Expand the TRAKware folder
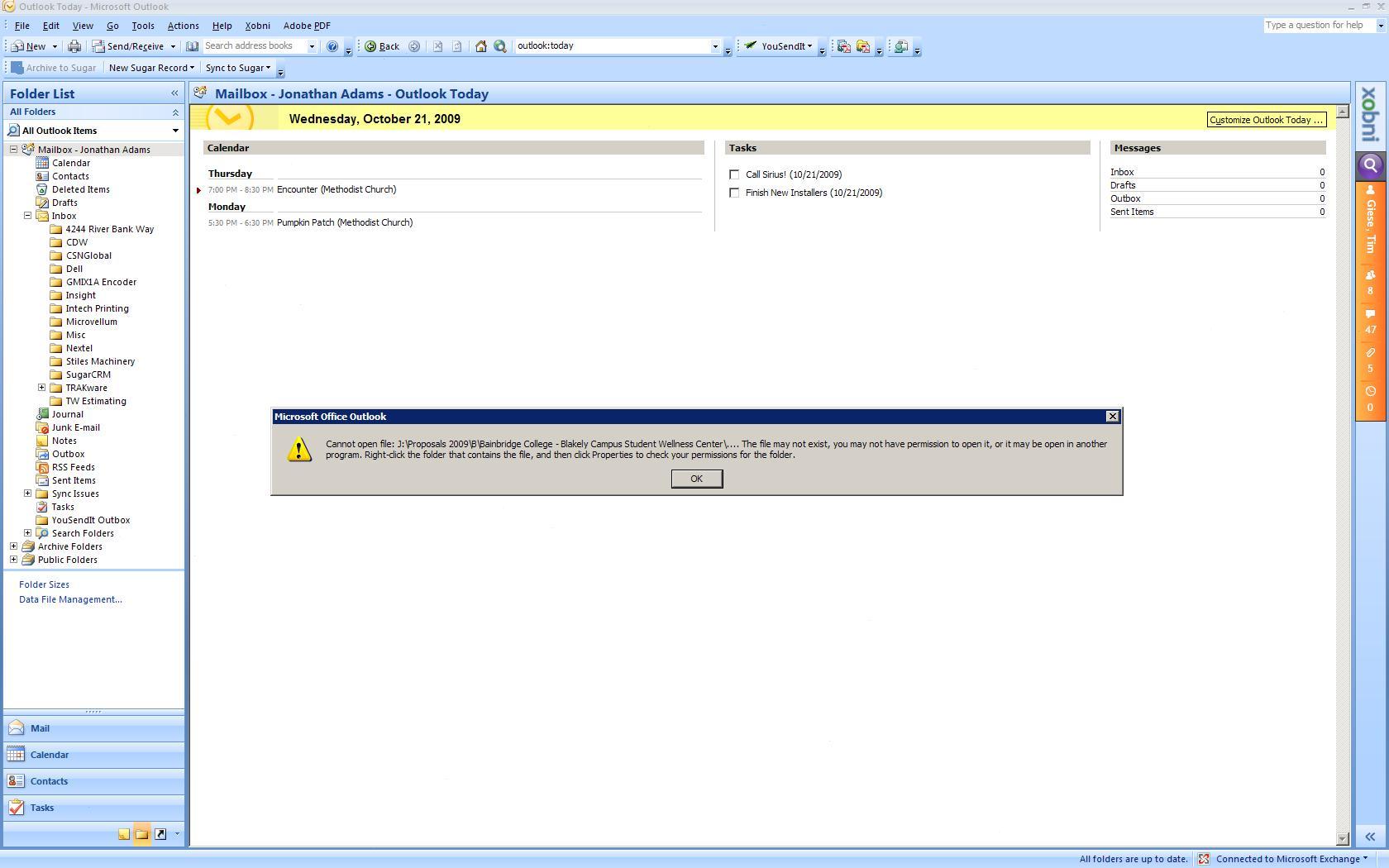 [41, 388]
